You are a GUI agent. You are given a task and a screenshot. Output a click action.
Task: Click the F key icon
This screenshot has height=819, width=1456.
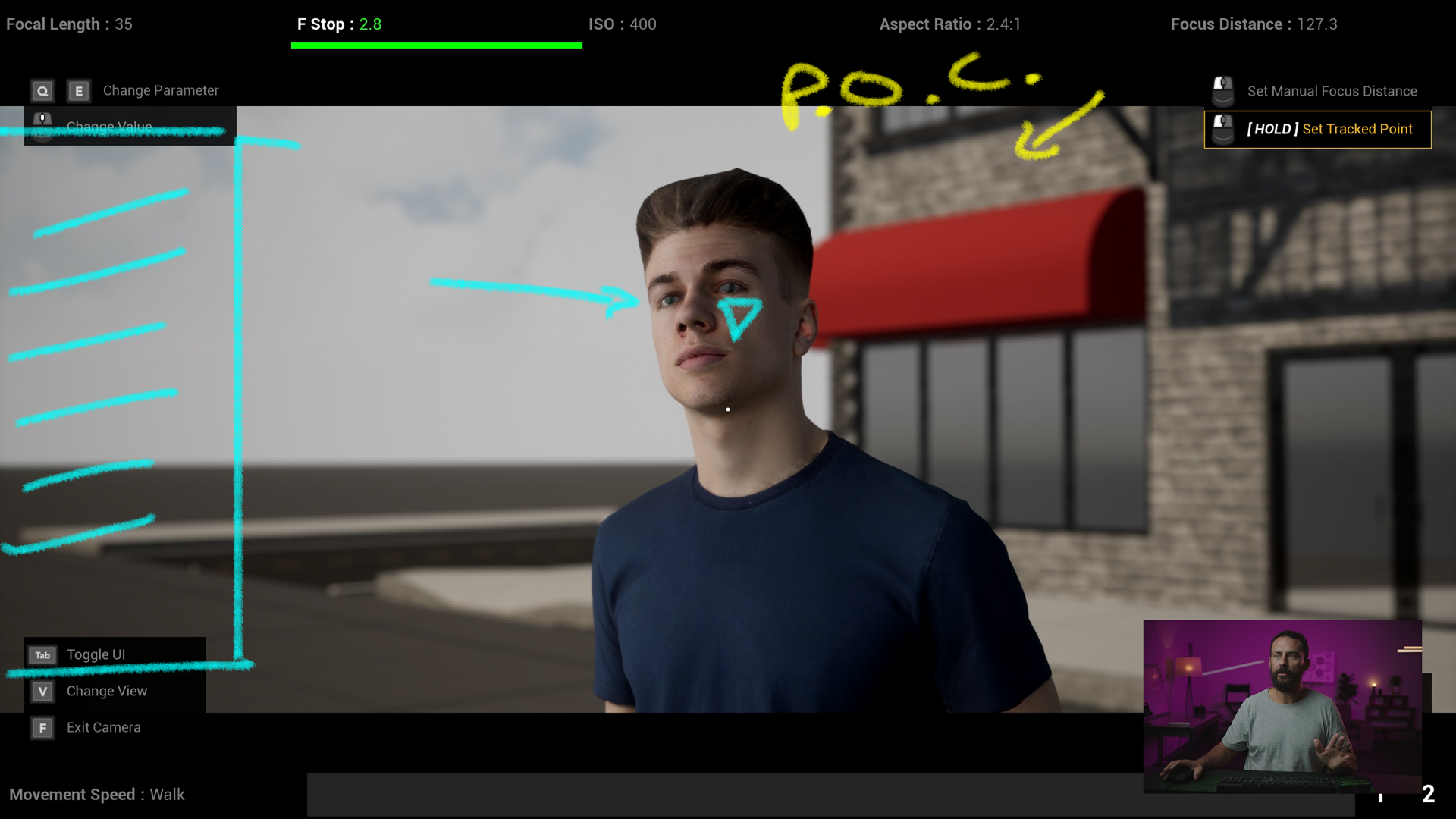tap(42, 728)
